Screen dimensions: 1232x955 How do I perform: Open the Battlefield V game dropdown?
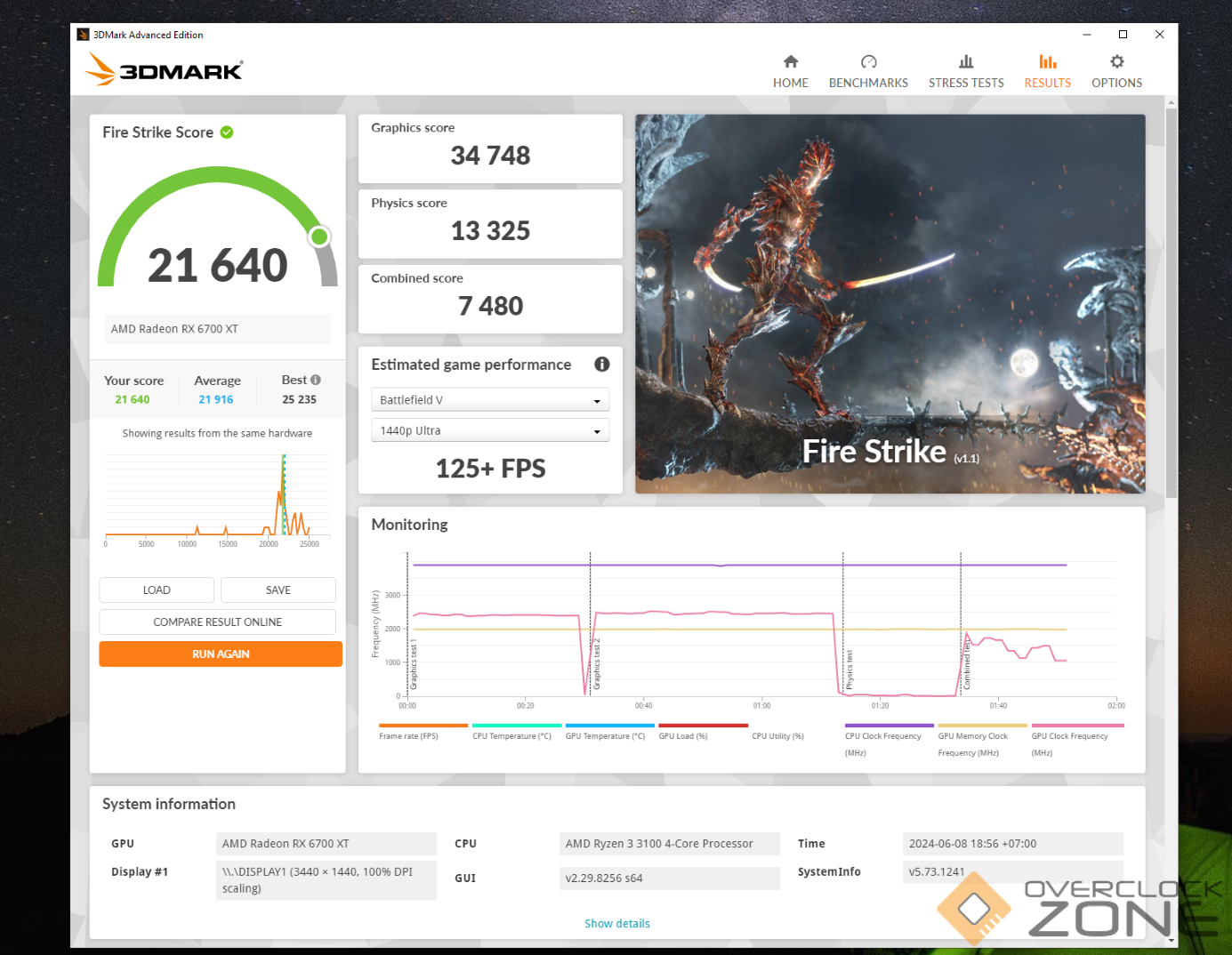click(490, 400)
